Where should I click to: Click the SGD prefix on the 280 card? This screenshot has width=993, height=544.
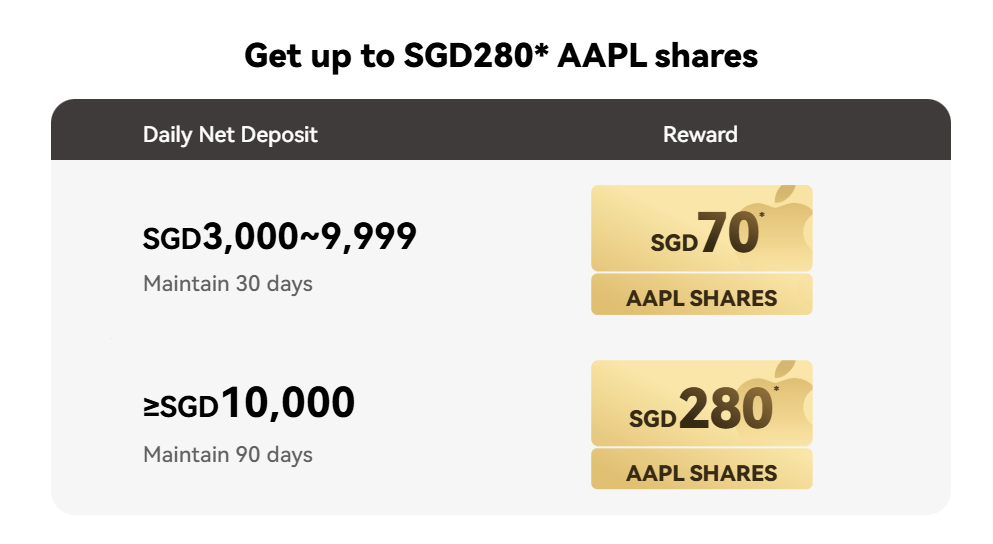pyautogui.click(x=653, y=418)
